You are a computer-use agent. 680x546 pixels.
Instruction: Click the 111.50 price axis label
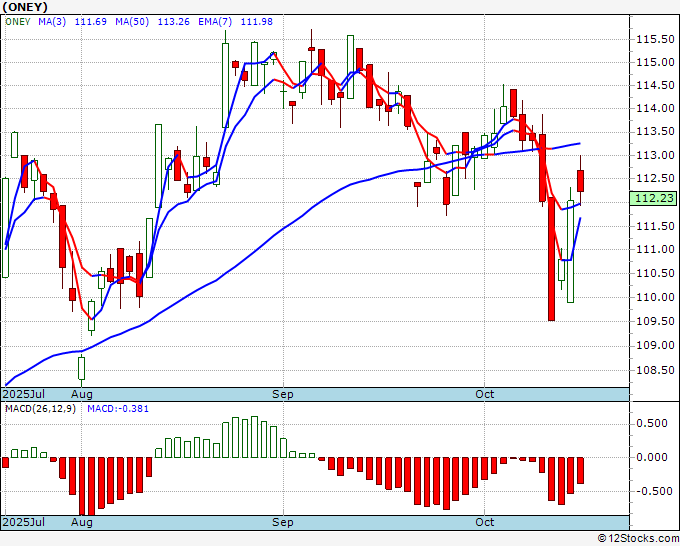[x=655, y=226]
